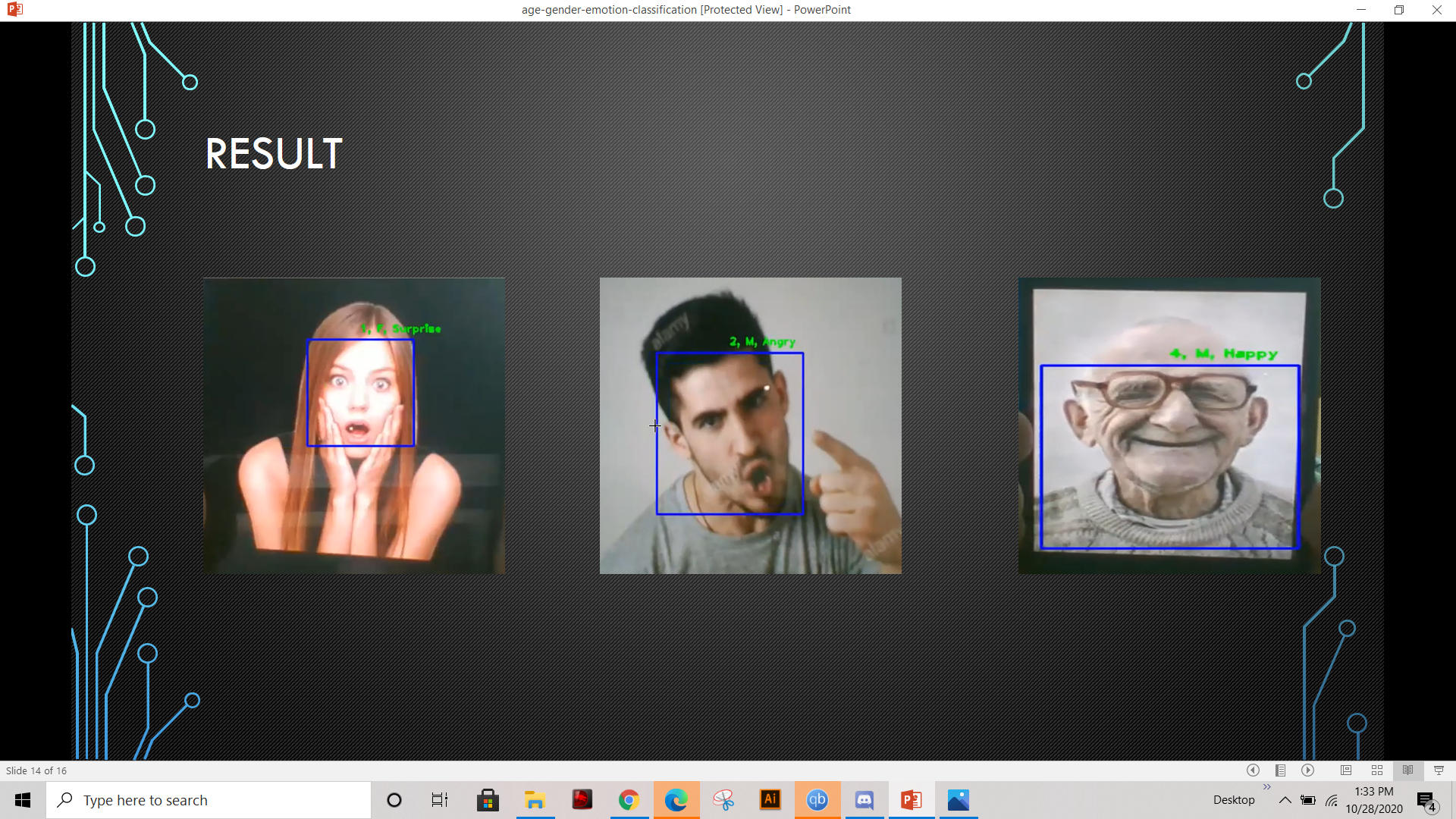Open Discord from taskbar
This screenshot has width=1456, height=819.
(x=864, y=800)
